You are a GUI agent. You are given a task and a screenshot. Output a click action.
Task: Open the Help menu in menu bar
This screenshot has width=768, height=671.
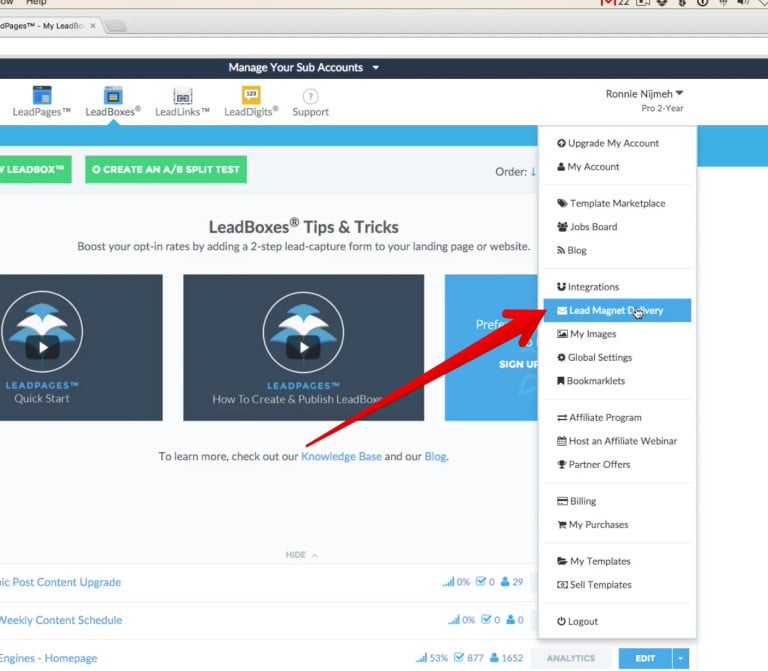(x=36, y=2)
